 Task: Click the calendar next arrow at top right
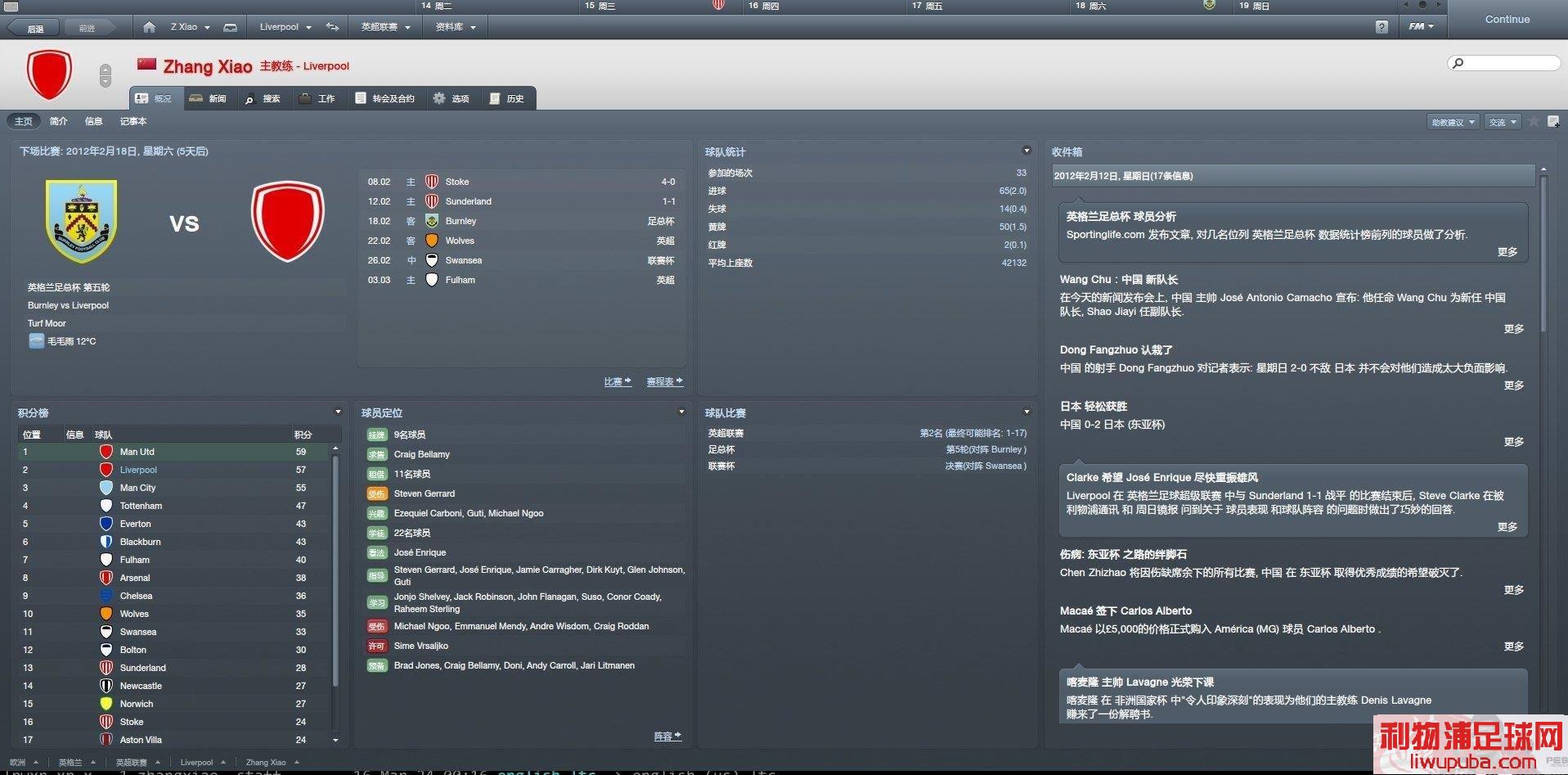point(1439,5)
